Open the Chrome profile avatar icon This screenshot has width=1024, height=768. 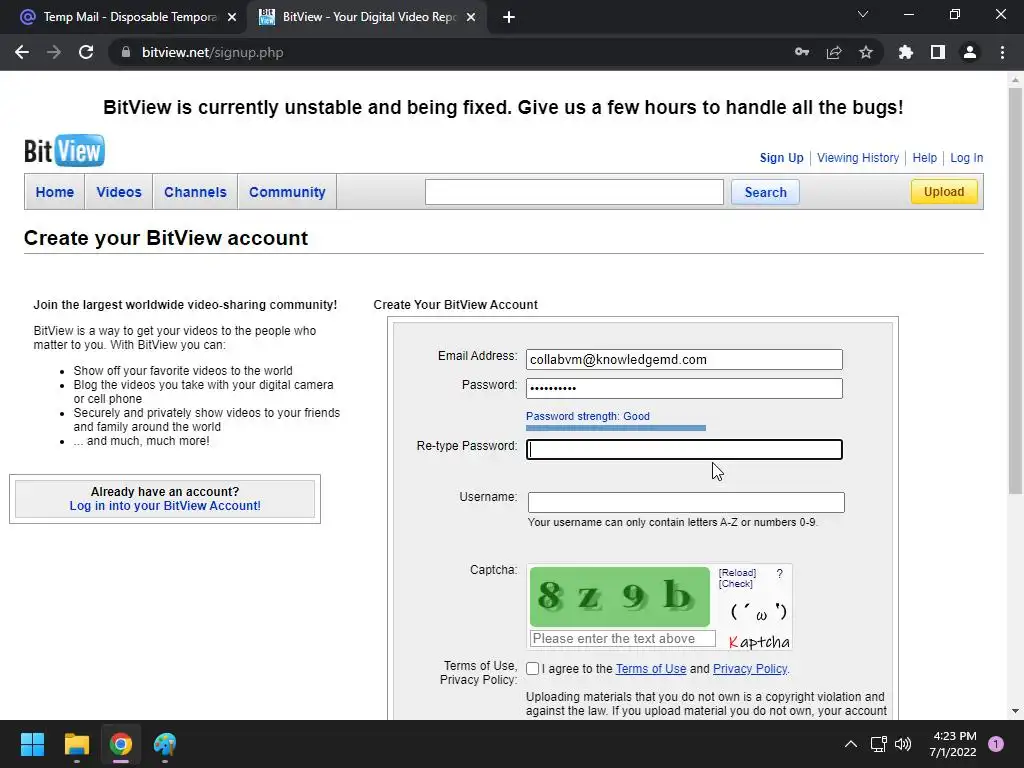pyautogui.click(x=970, y=52)
